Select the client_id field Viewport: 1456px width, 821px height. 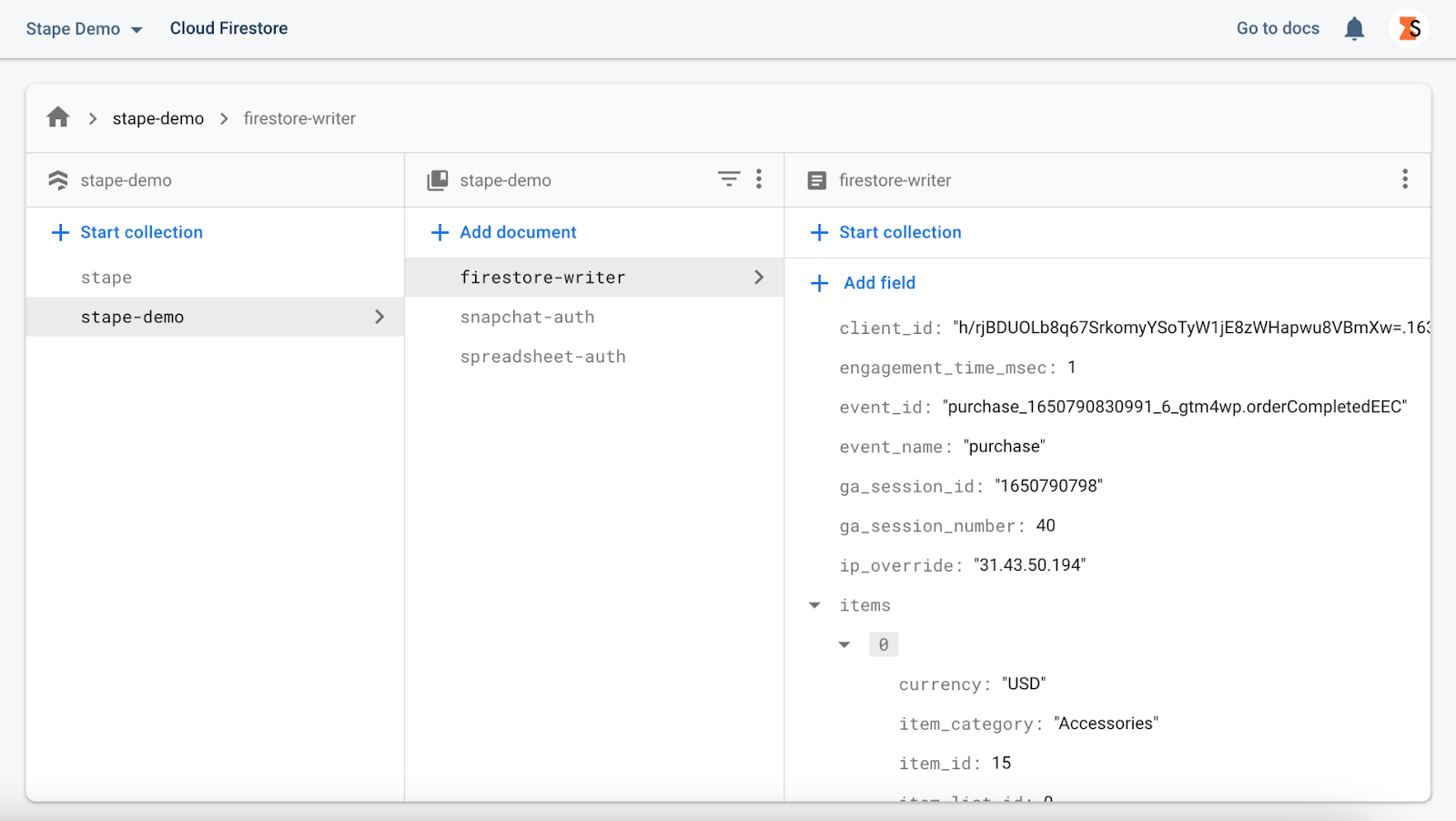[1134, 328]
